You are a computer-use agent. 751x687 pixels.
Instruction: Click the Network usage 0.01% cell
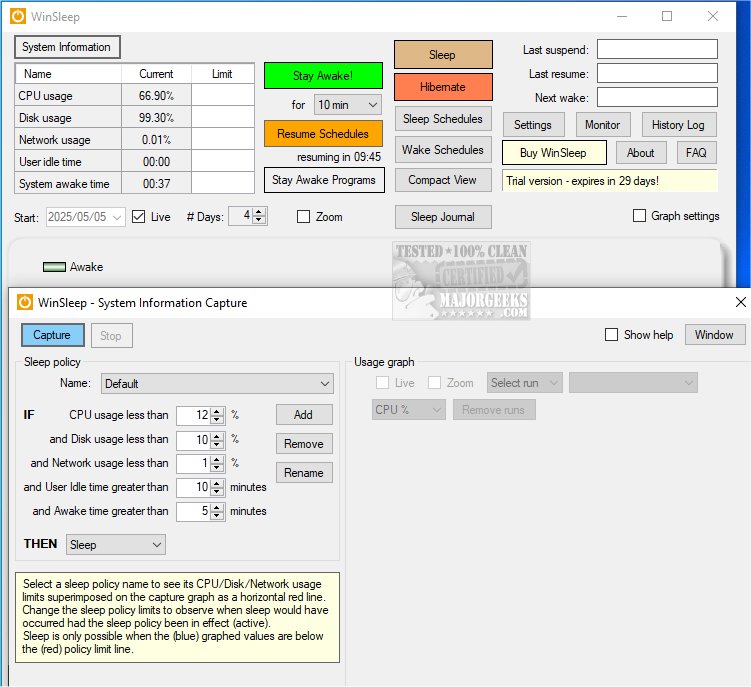(x=157, y=140)
